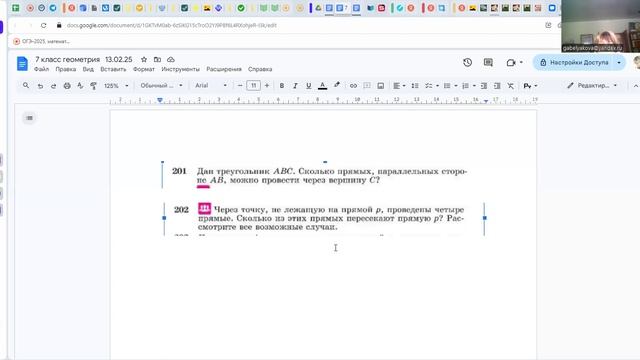640x360 pixels.
Task: Open the Arial font dropdown
Action: [211, 86]
